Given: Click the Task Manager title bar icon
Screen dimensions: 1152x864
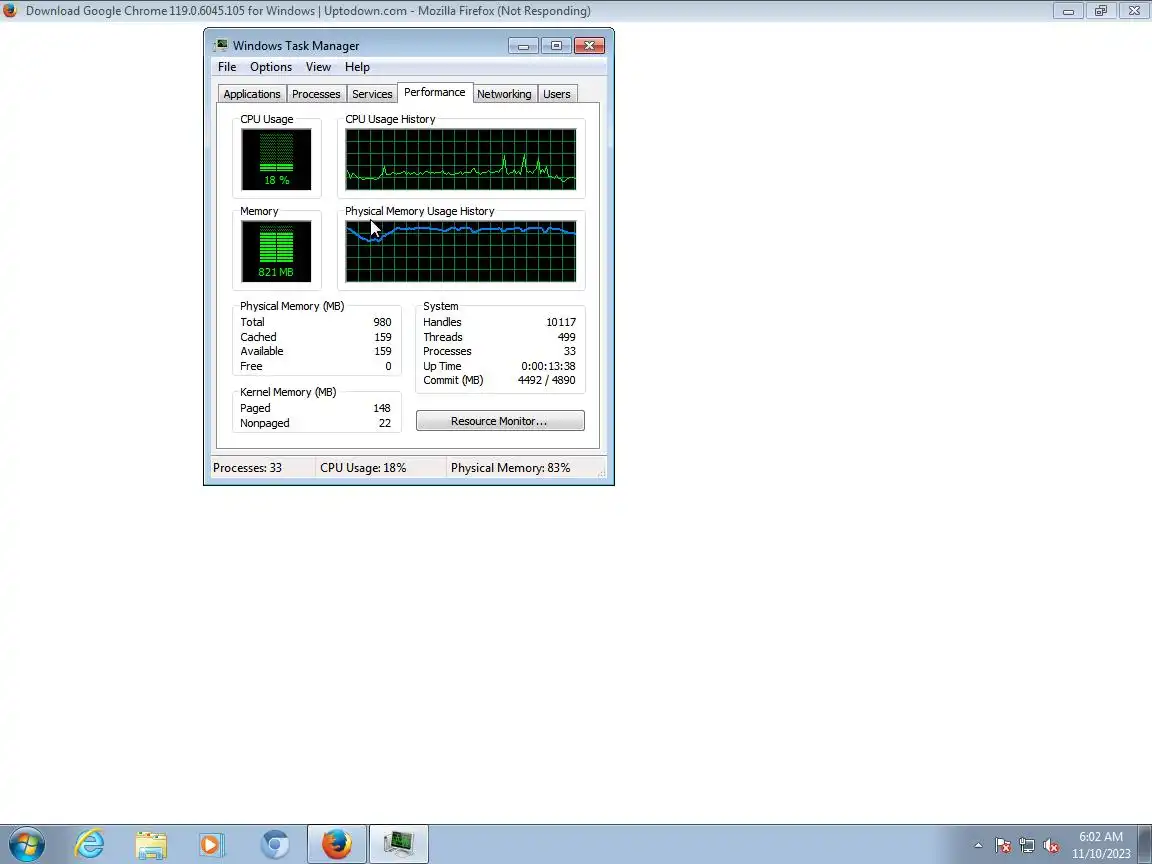Looking at the screenshot, I should click(220, 46).
